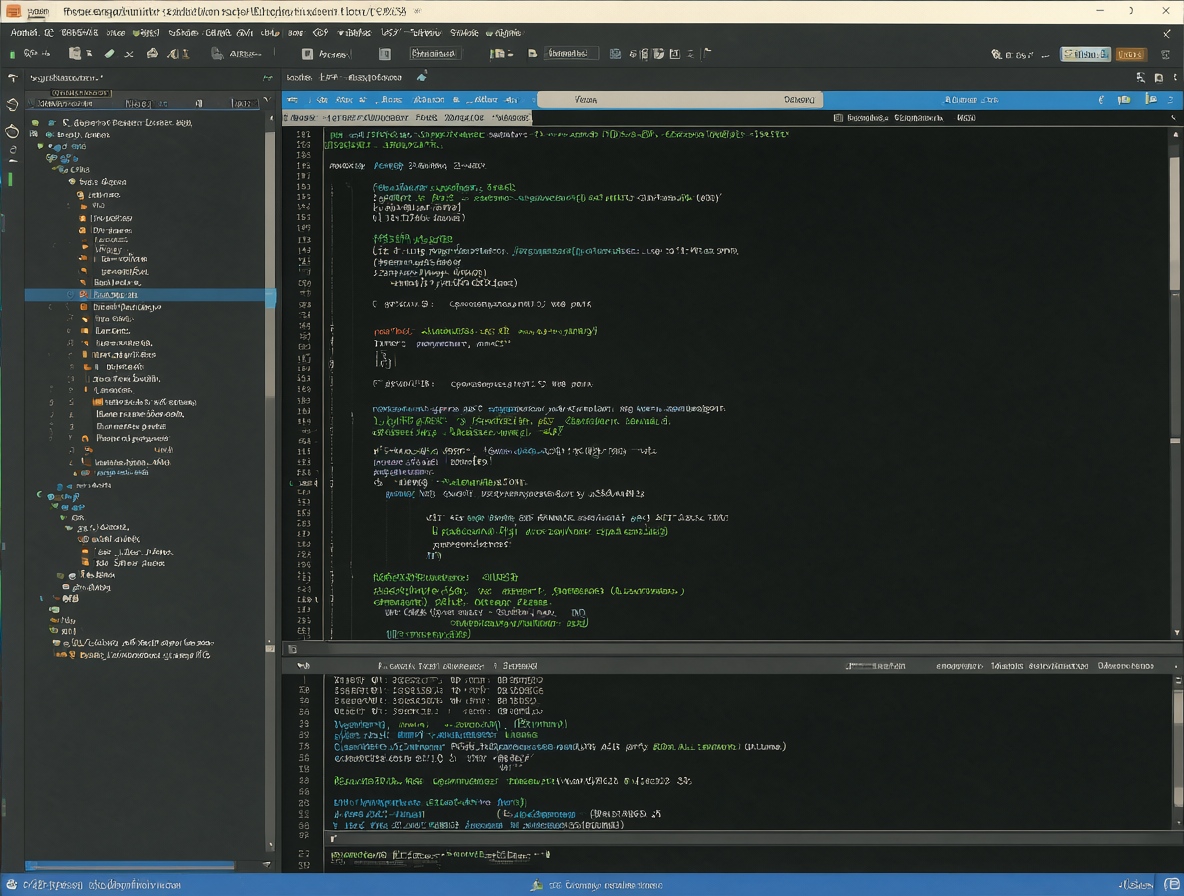Click the editor's vertical scrollbar thumb
1184x896 pixels.
tap(1175, 223)
